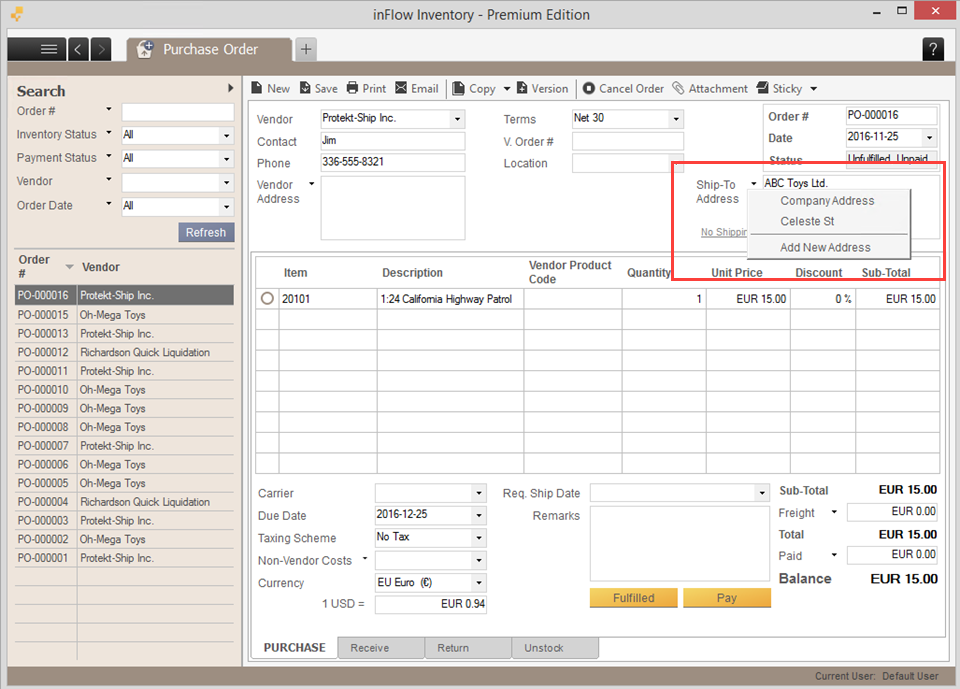
Task: Go forward with the right arrow button
Action: pos(101,49)
